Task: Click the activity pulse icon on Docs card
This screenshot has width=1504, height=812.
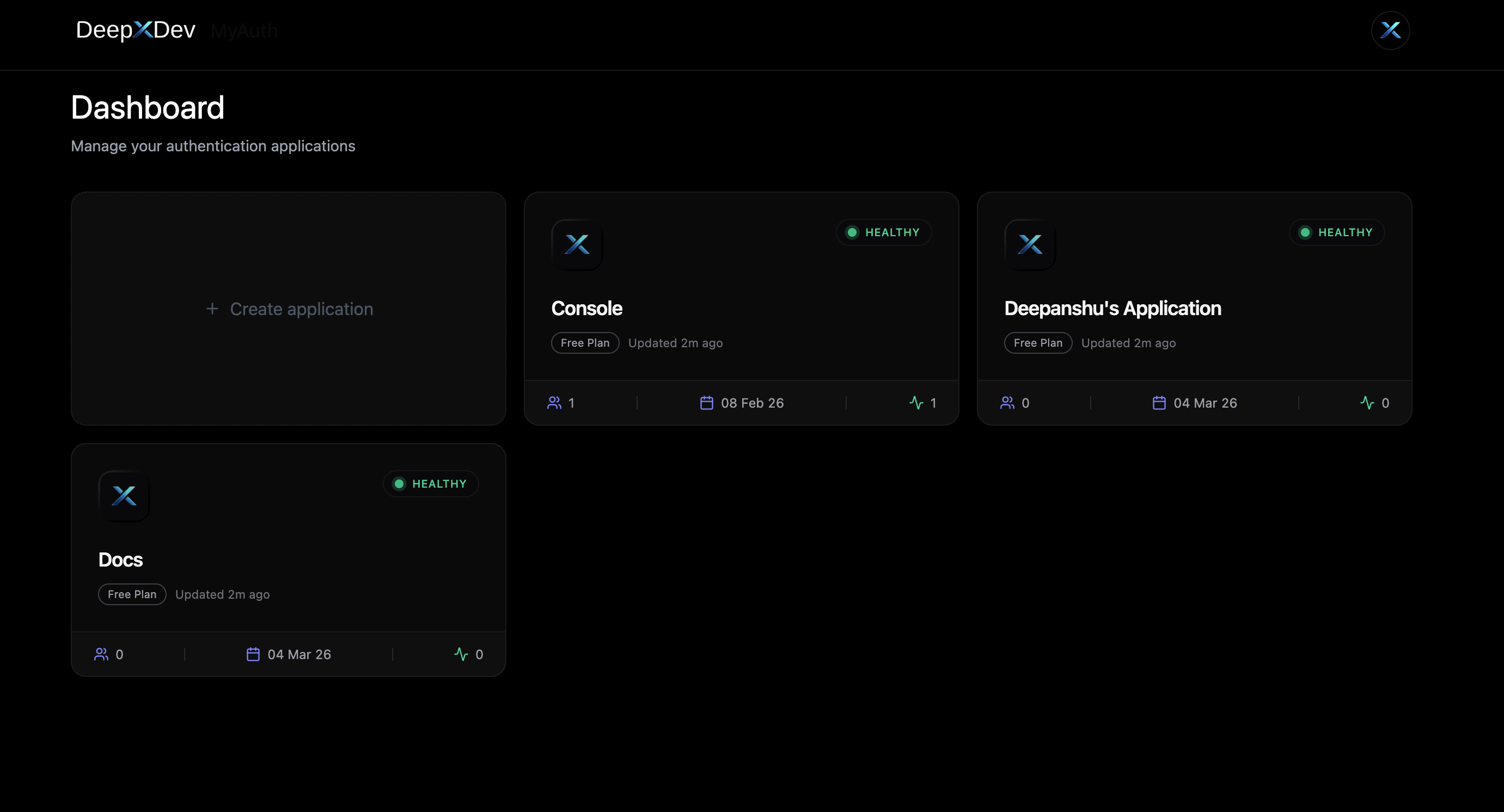Action: [x=461, y=654]
